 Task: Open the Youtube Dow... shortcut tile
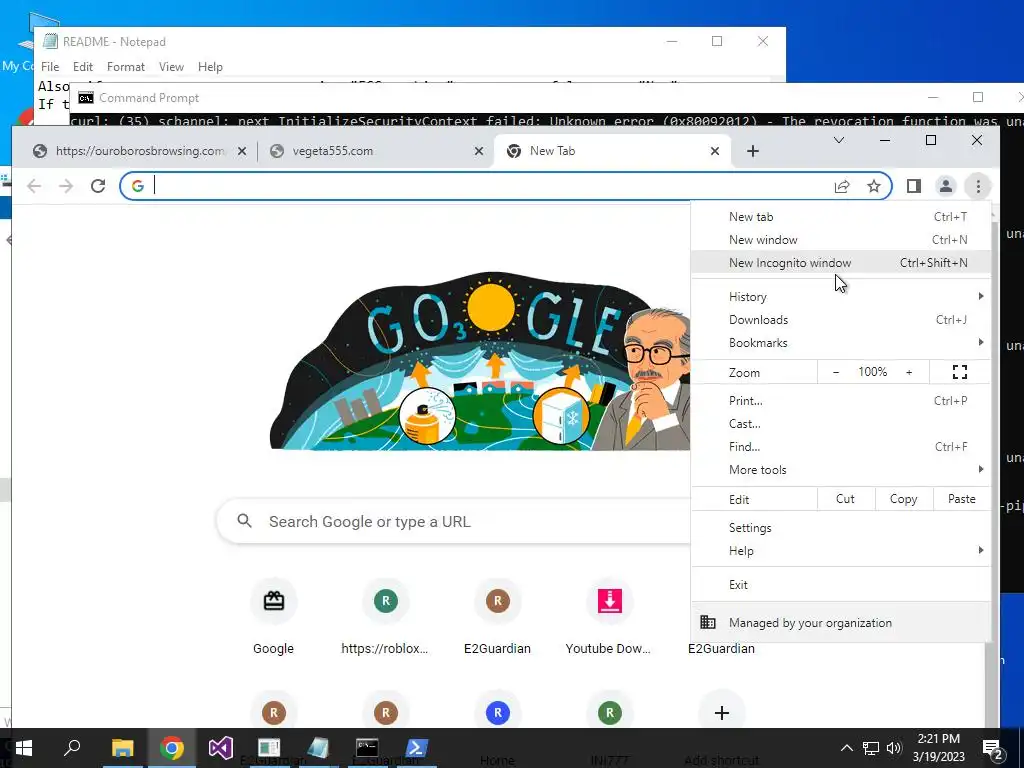point(609,617)
